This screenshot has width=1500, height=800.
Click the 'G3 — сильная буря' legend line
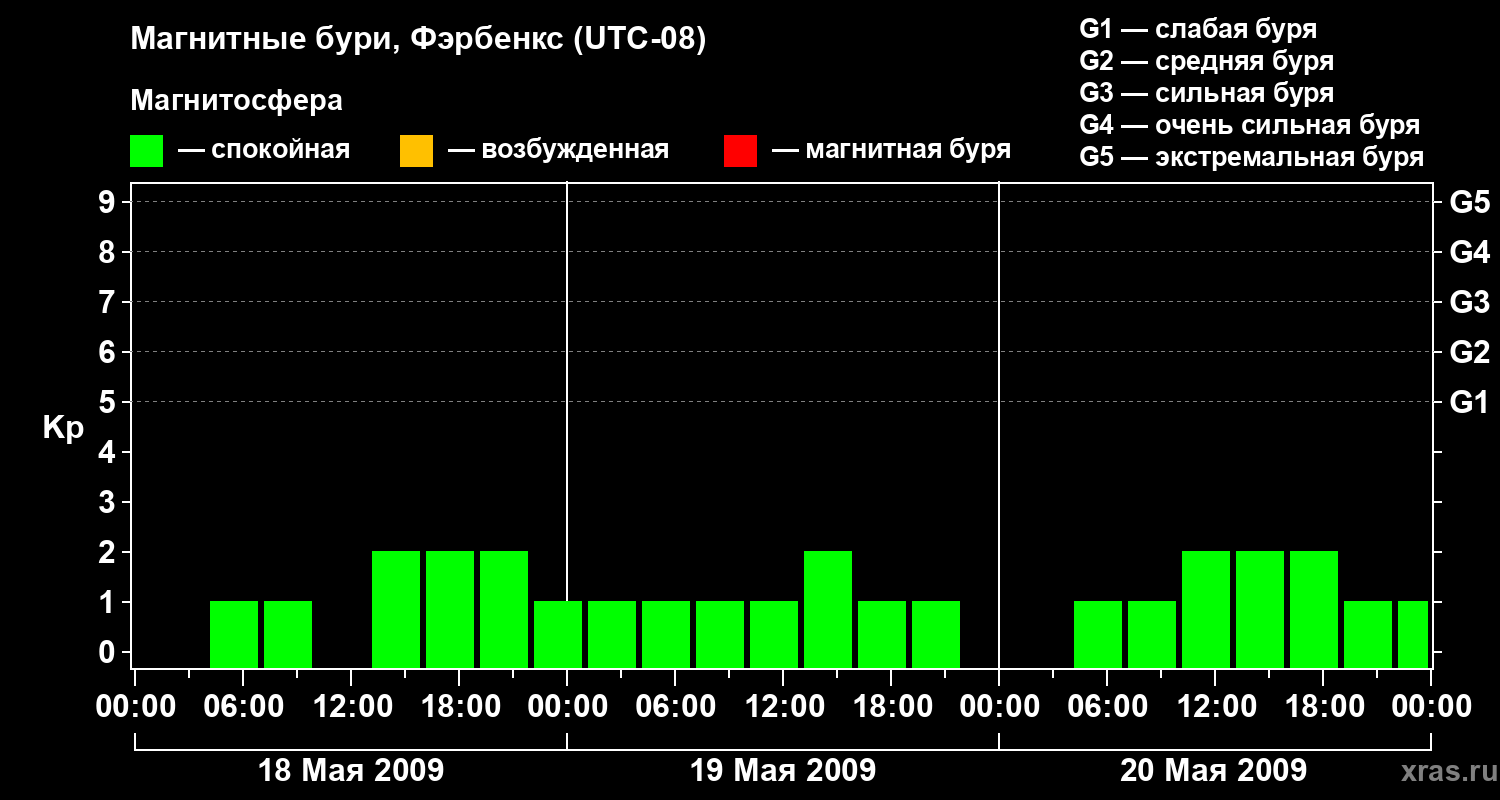(1206, 93)
